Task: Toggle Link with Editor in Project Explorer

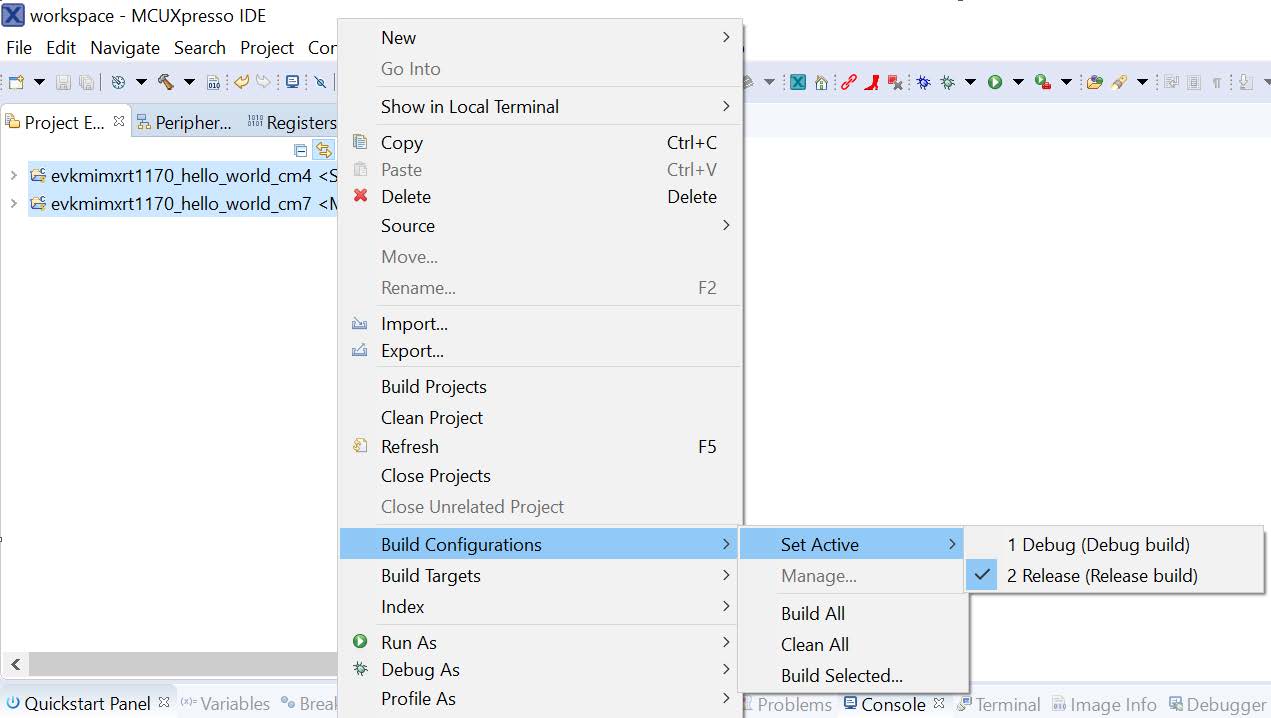Action: coord(323,151)
